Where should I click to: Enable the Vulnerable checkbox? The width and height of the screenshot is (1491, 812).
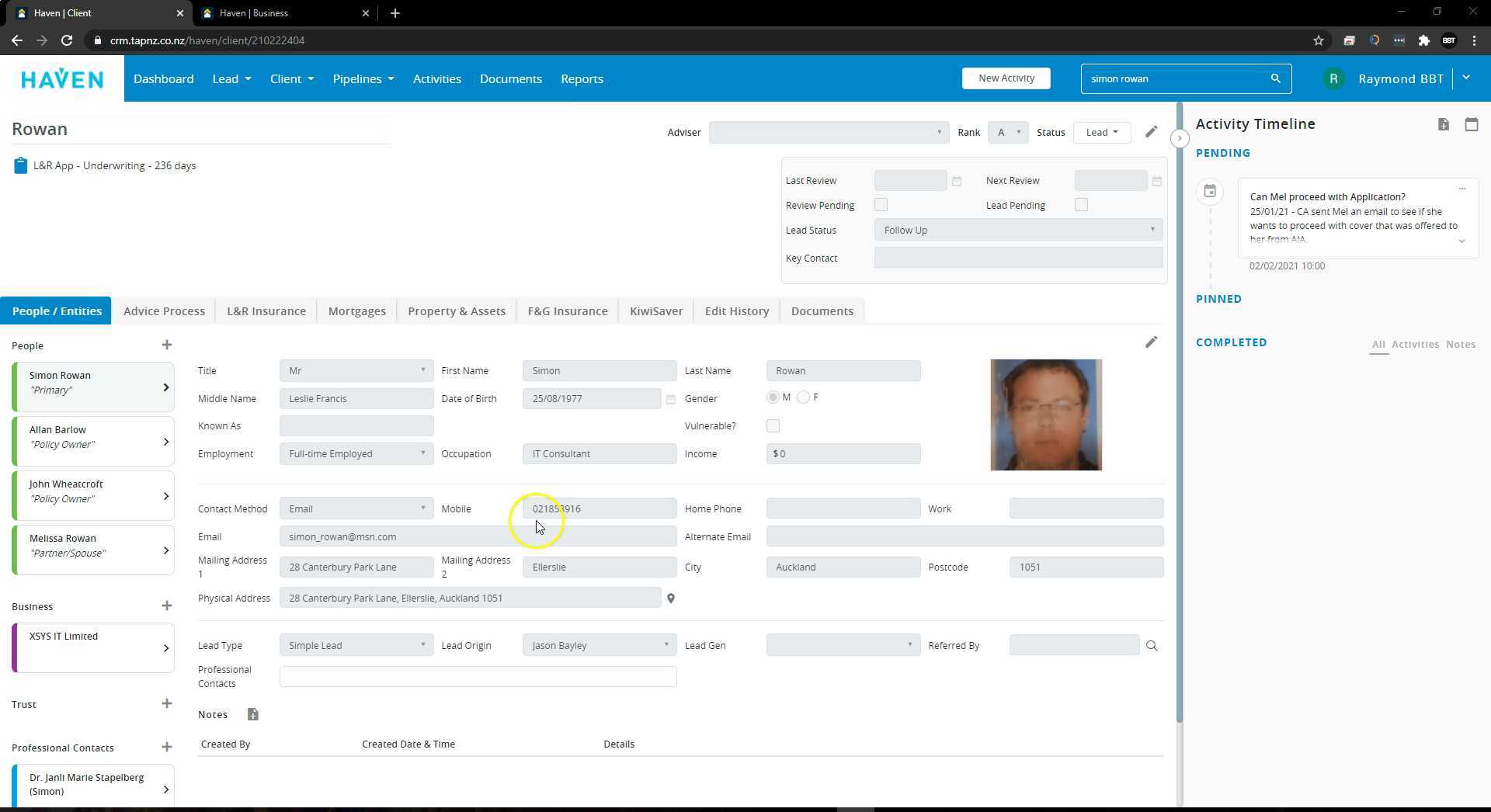(x=773, y=426)
